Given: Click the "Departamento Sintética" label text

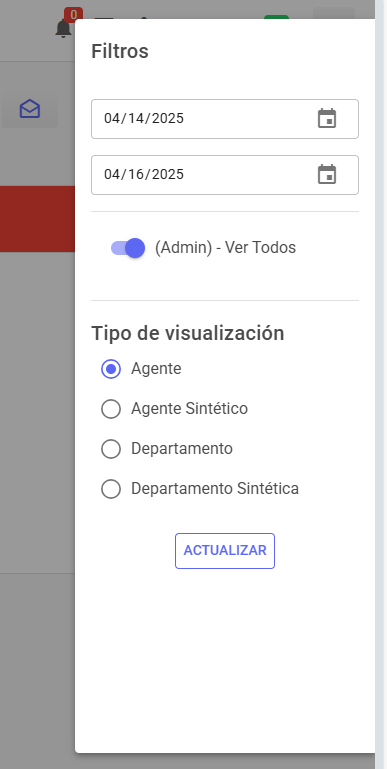Looking at the screenshot, I should coord(215,488).
